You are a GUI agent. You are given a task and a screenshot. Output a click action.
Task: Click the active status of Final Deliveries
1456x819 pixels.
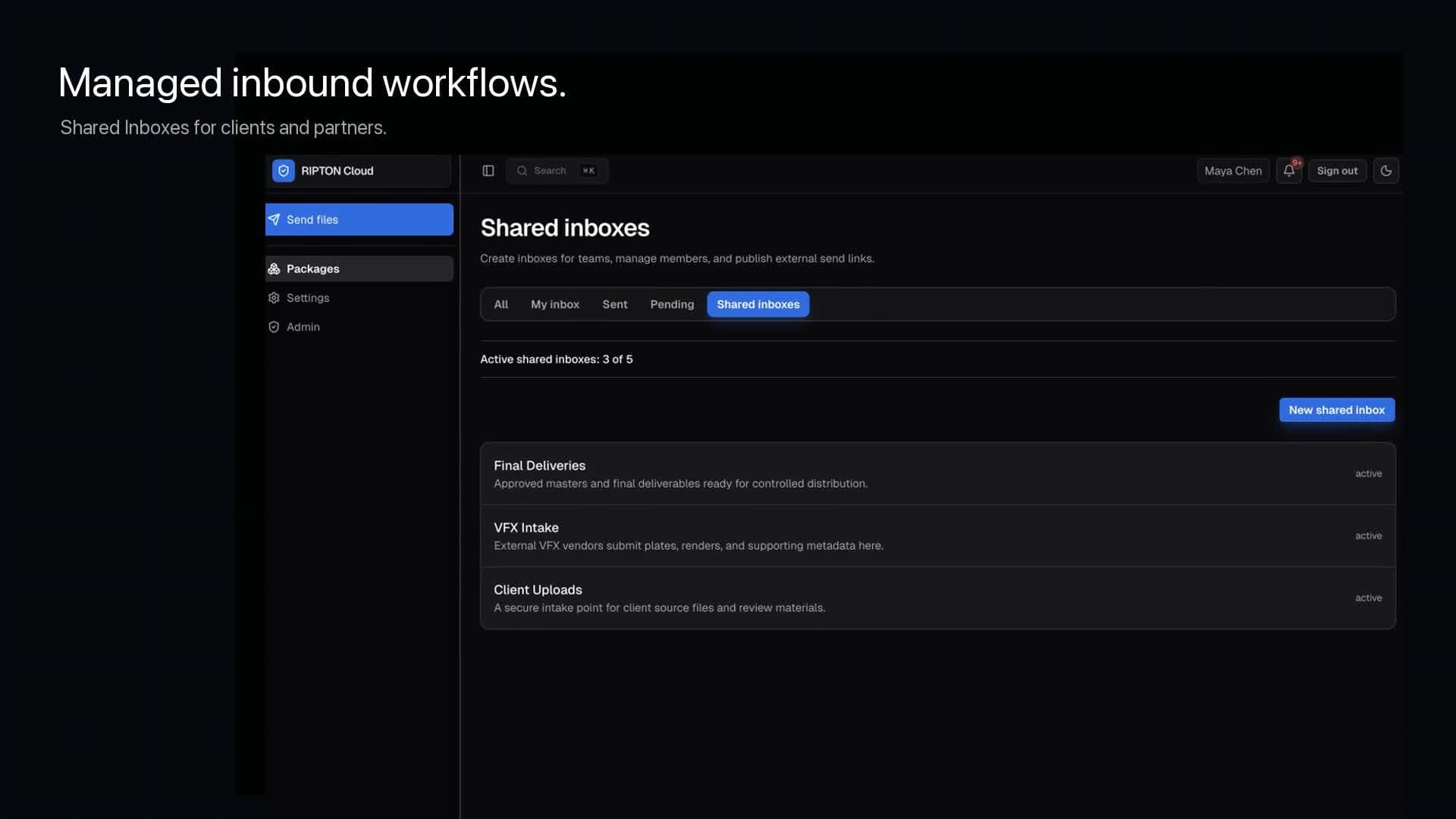pyautogui.click(x=1369, y=473)
